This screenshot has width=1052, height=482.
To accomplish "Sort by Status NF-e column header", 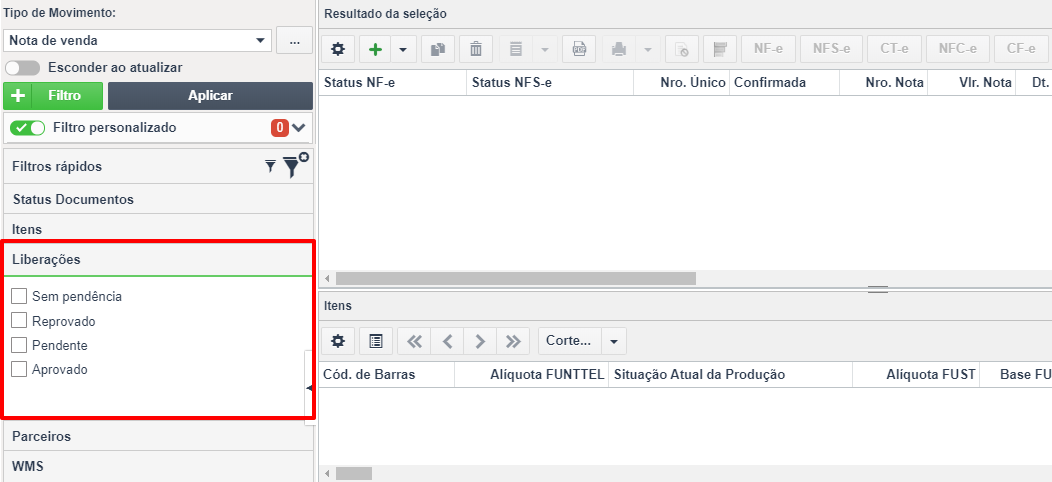I will tap(392, 83).
